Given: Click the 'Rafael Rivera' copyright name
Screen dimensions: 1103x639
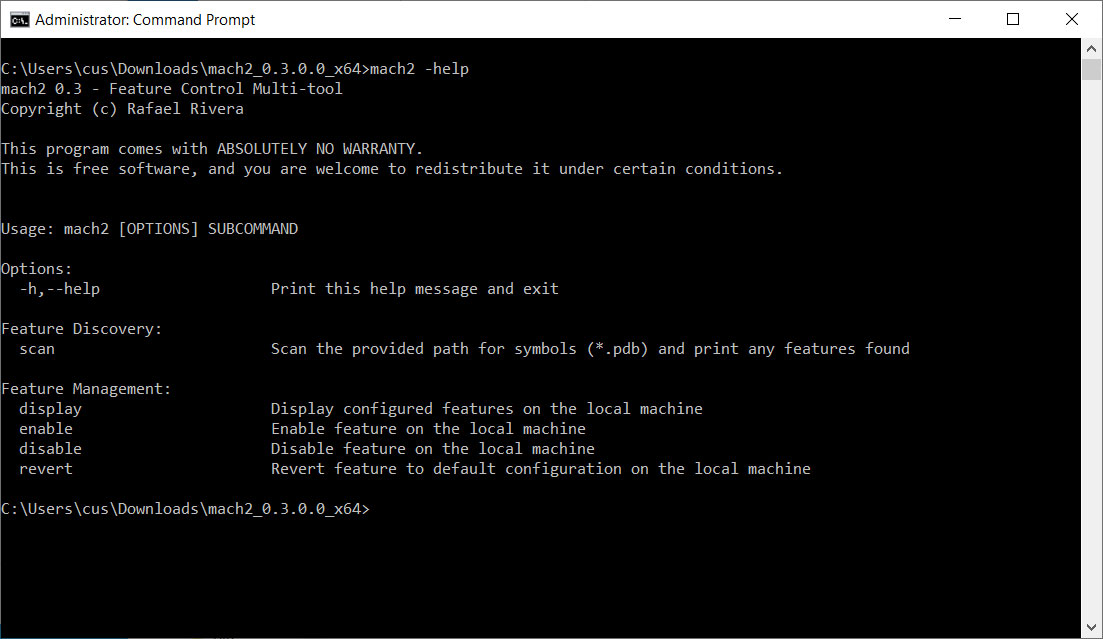Looking at the screenshot, I should coord(185,109).
